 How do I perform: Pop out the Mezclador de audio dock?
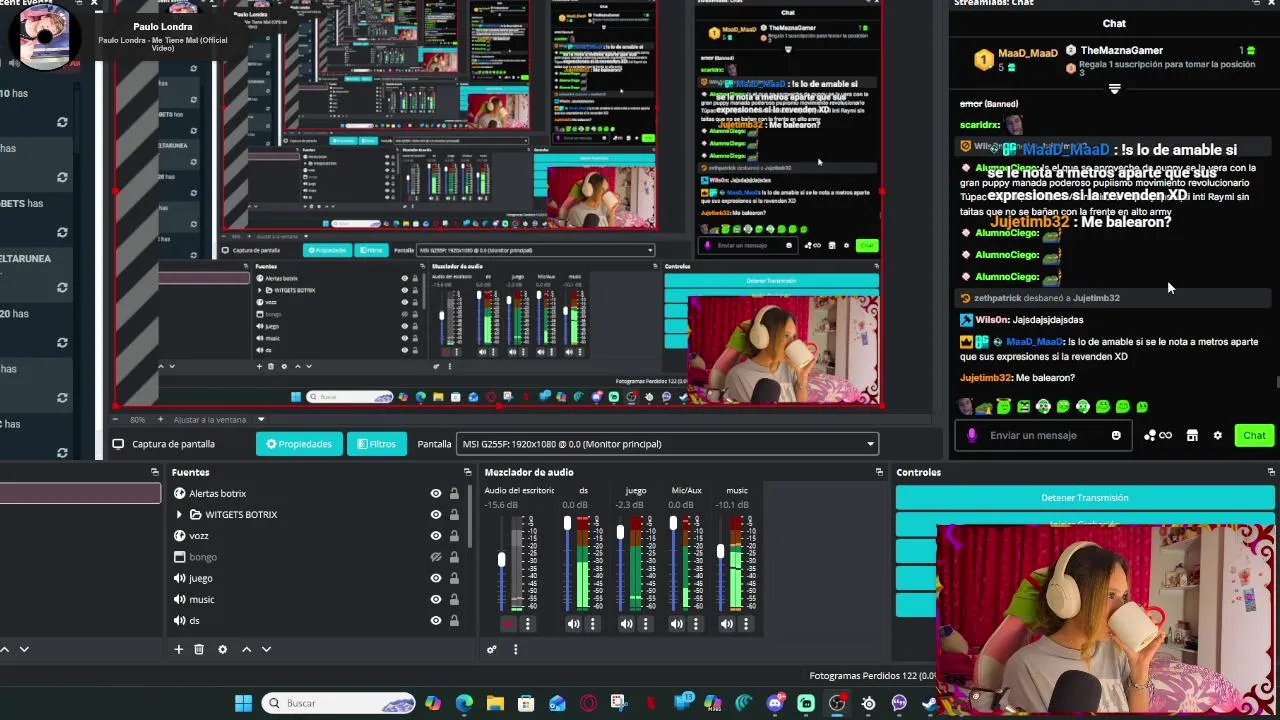879,472
